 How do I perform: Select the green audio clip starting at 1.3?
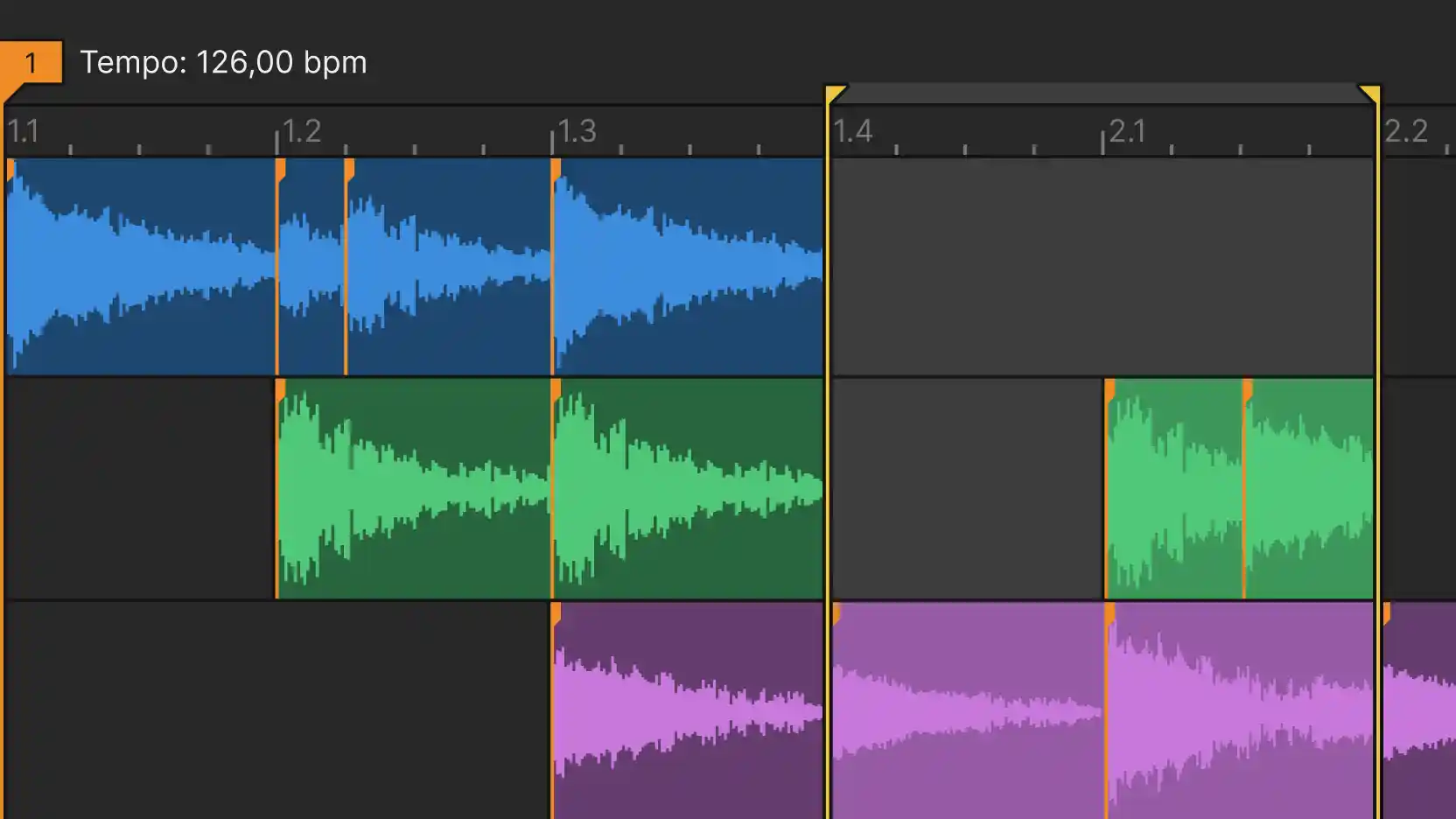pos(688,488)
